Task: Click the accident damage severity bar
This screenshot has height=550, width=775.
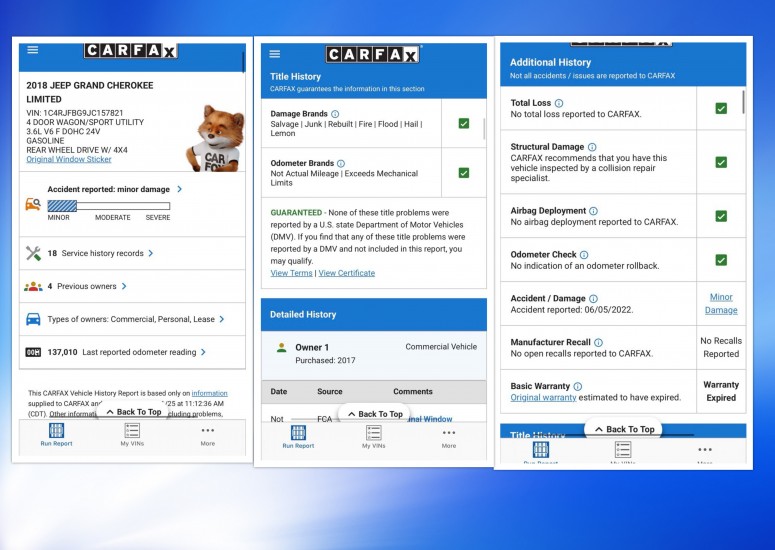Action: point(109,205)
